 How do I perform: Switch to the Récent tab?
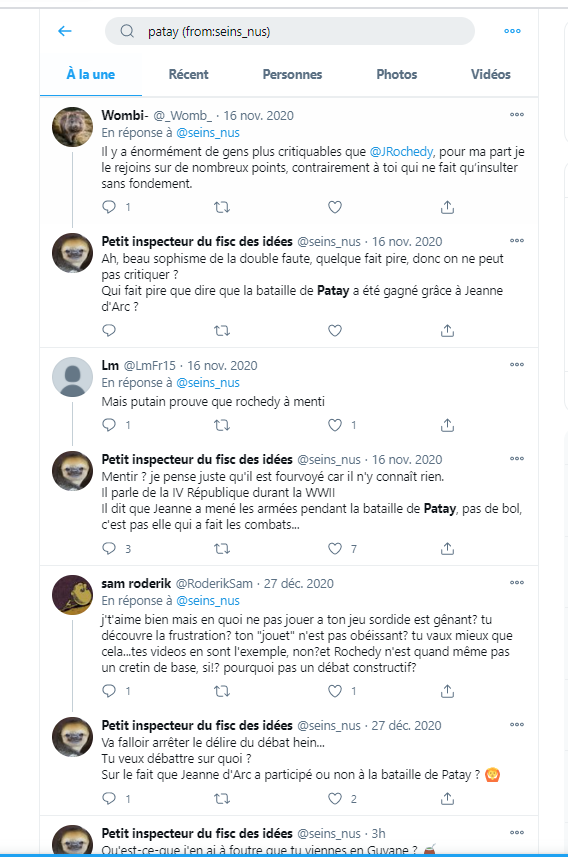coord(189,74)
